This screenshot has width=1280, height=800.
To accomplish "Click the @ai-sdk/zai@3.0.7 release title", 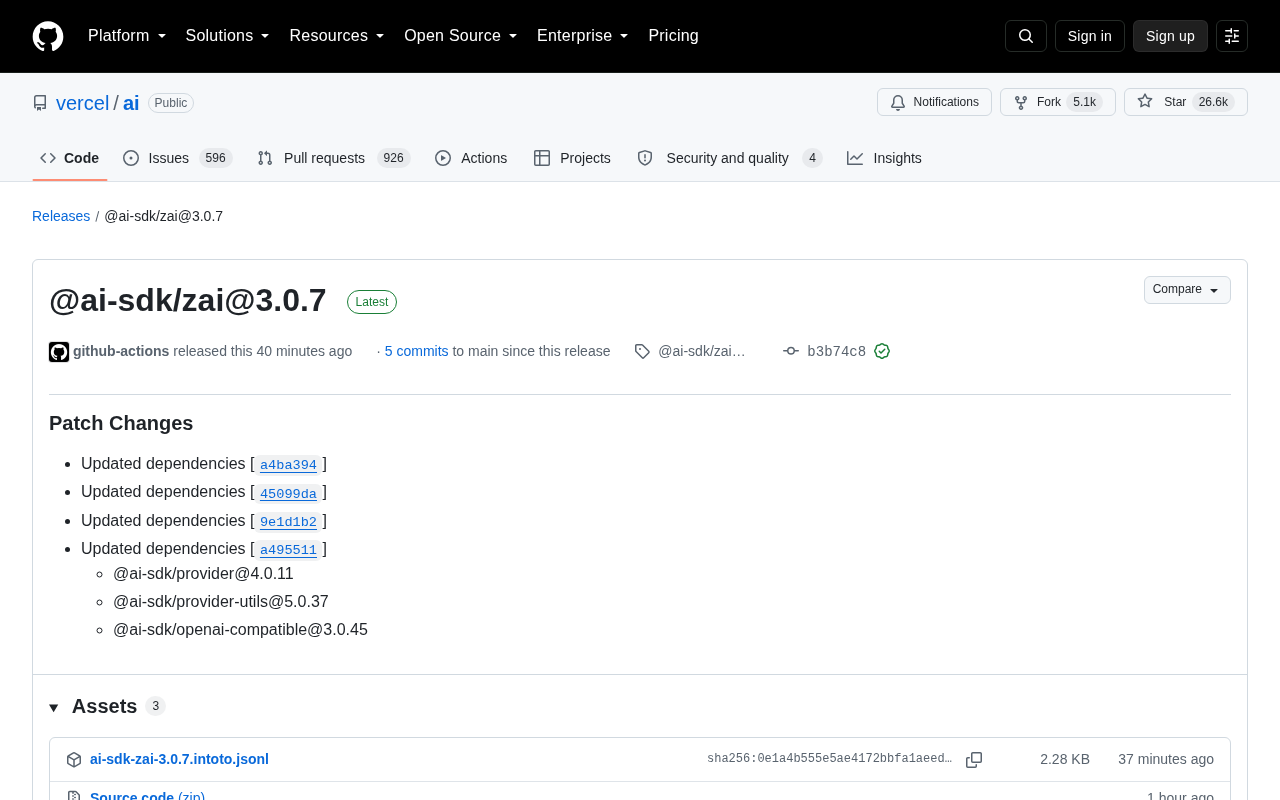I will pyautogui.click(x=188, y=300).
